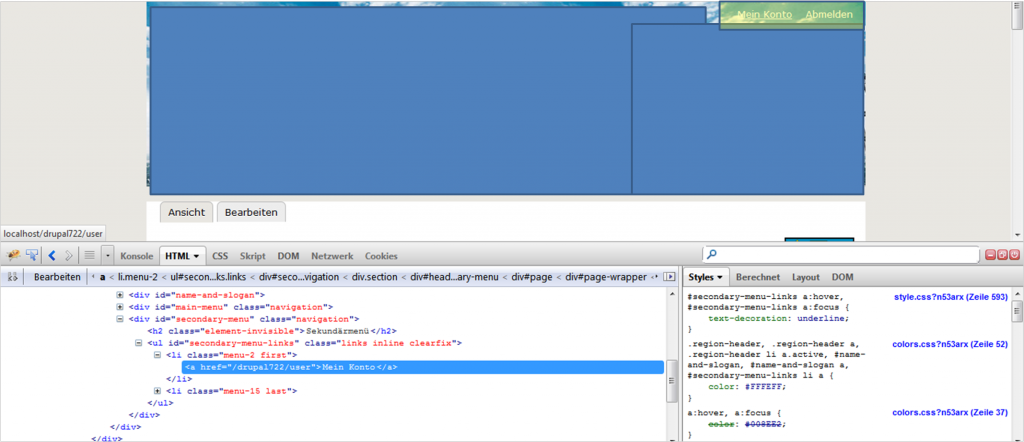The height and width of the screenshot is (442, 1024).
Task: Switch to the Konsole panel tab
Action: coord(137,256)
